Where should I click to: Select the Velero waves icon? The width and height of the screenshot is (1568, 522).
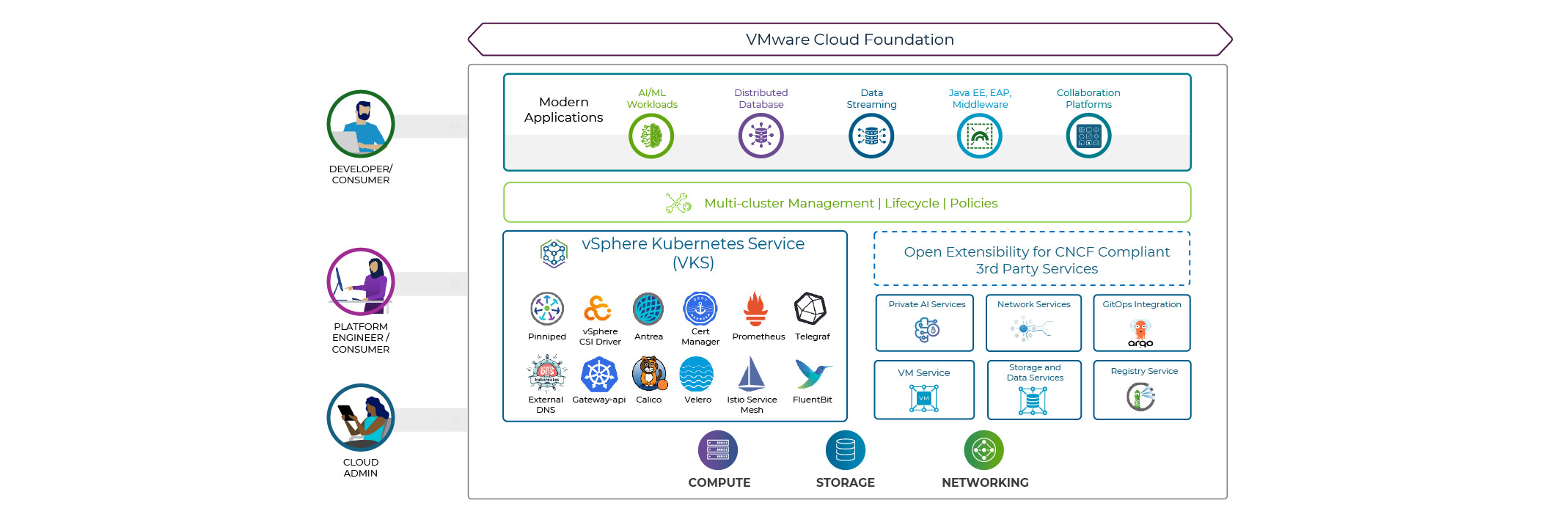(697, 375)
